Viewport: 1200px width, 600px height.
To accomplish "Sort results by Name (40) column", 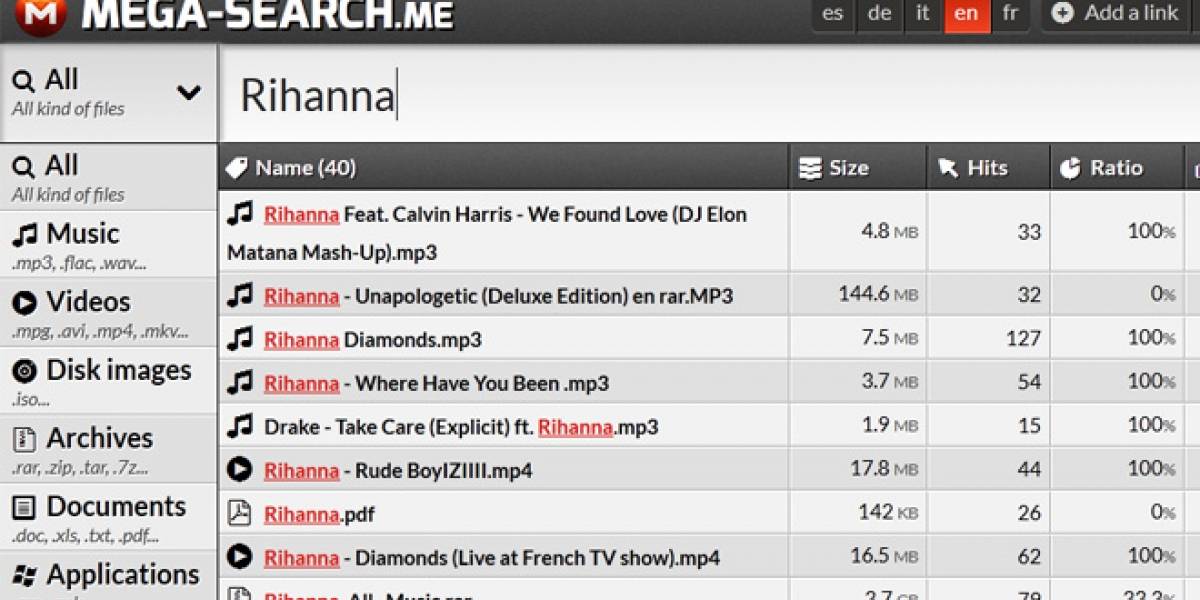I will tap(503, 168).
